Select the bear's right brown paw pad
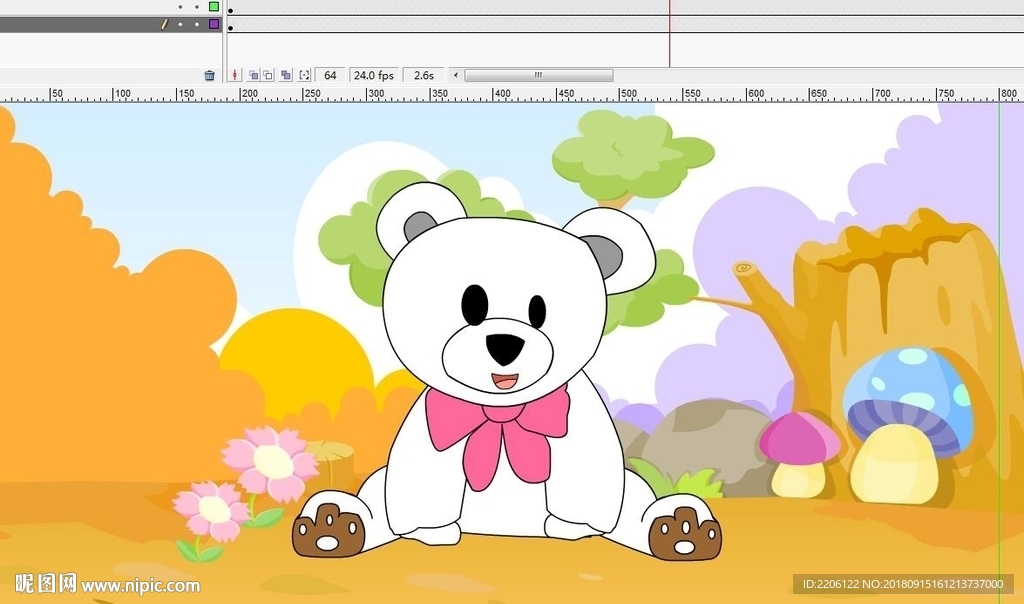The height and width of the screenshot is (604, 1024). pos(685,534)
